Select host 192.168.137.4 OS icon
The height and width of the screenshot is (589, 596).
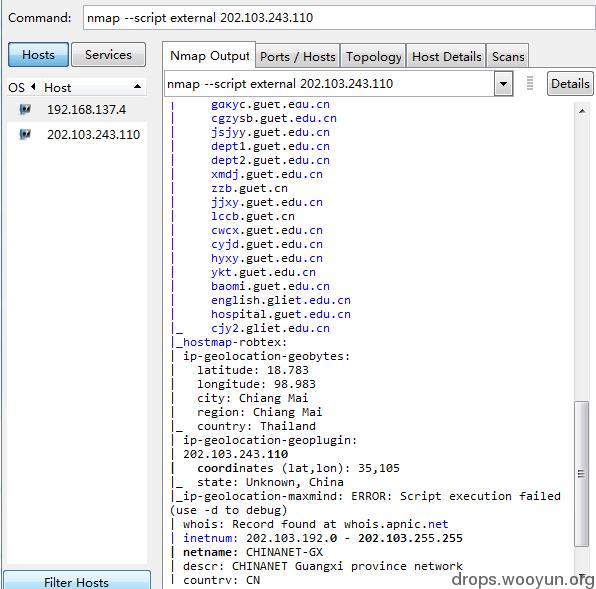25,109
